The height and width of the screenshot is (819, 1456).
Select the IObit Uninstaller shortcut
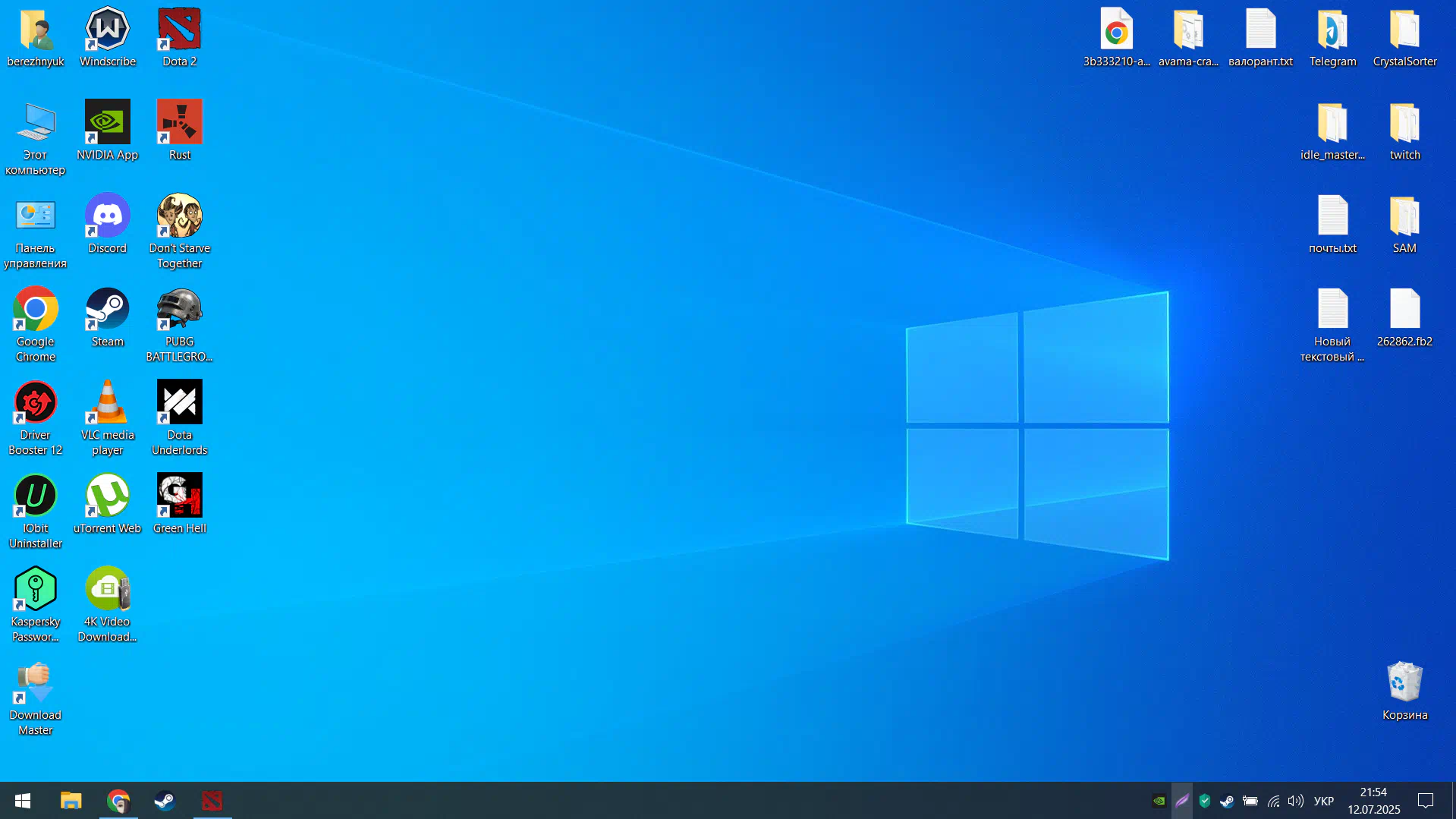tap(35, 512)
